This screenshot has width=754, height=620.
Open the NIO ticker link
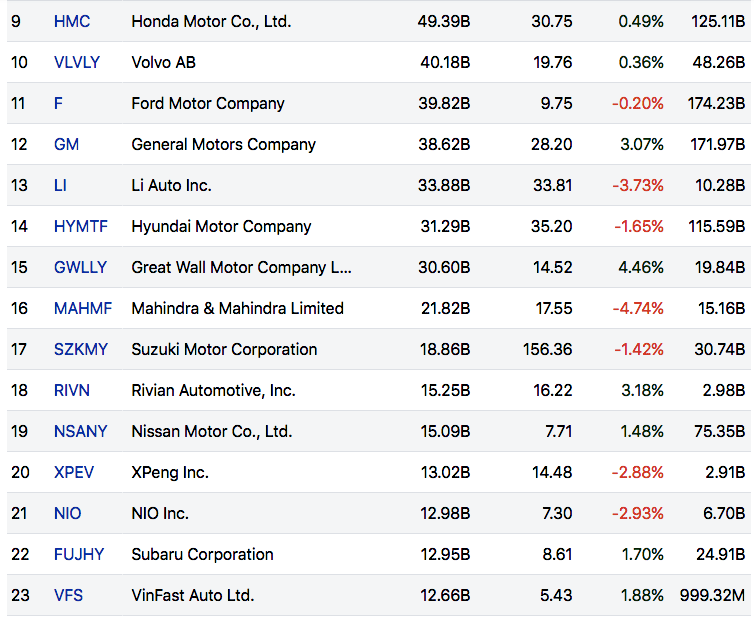click(68, 513)
